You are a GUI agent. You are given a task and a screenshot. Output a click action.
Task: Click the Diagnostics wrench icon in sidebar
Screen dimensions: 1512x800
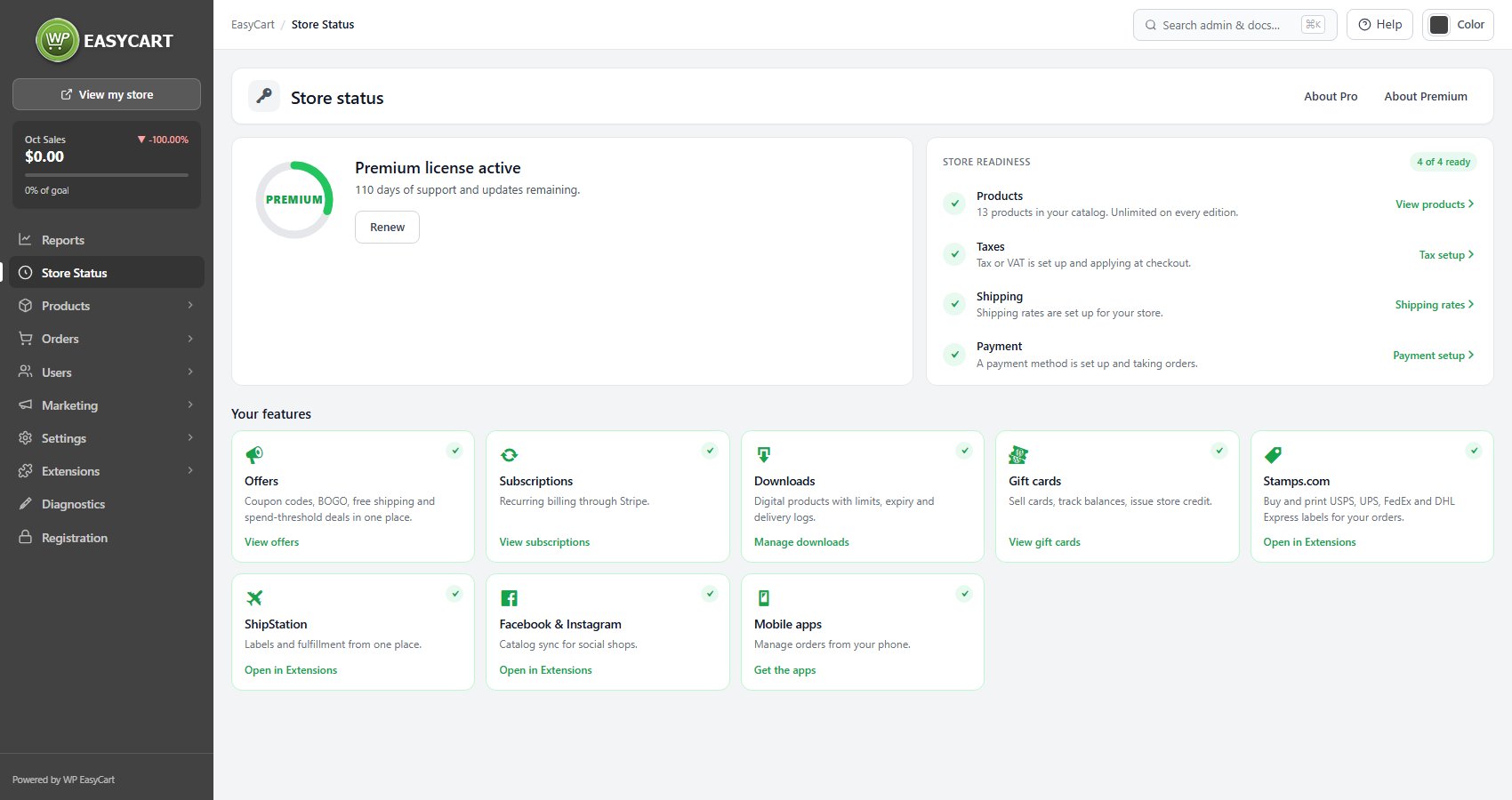25,504
